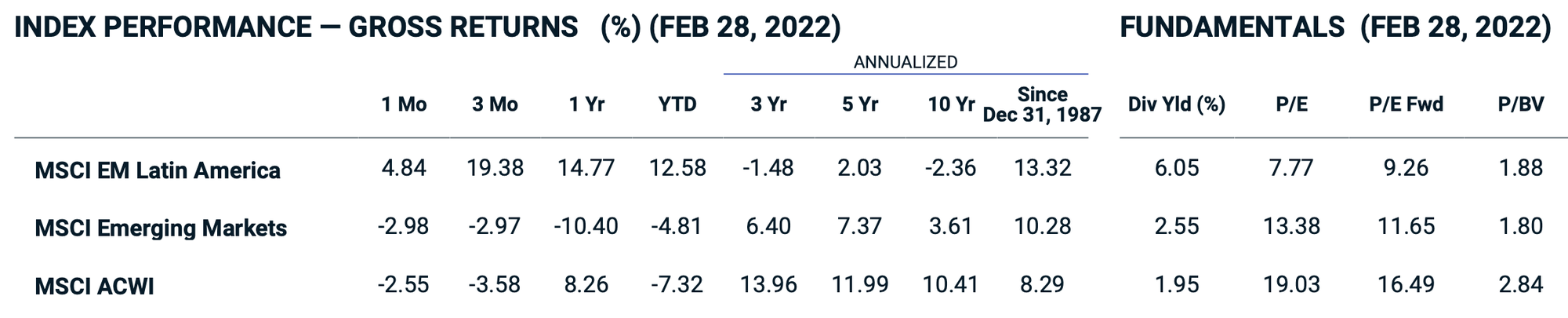Select the Since Dec 31, 1987 header
1568x318 pixels.
[x=1042, y=104]
